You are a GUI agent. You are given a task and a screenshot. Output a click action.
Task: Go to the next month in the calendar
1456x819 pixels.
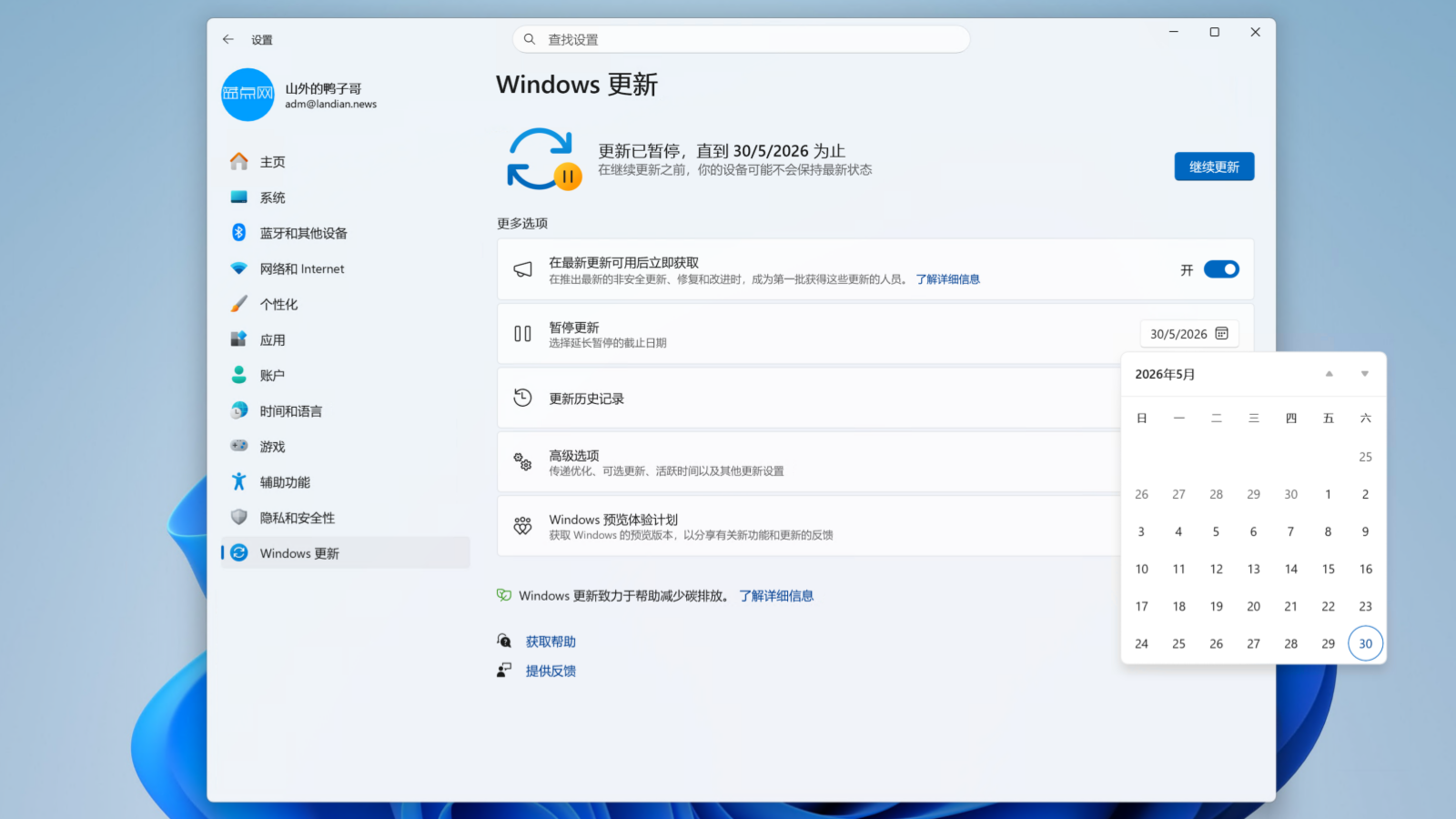(1364, 374)
